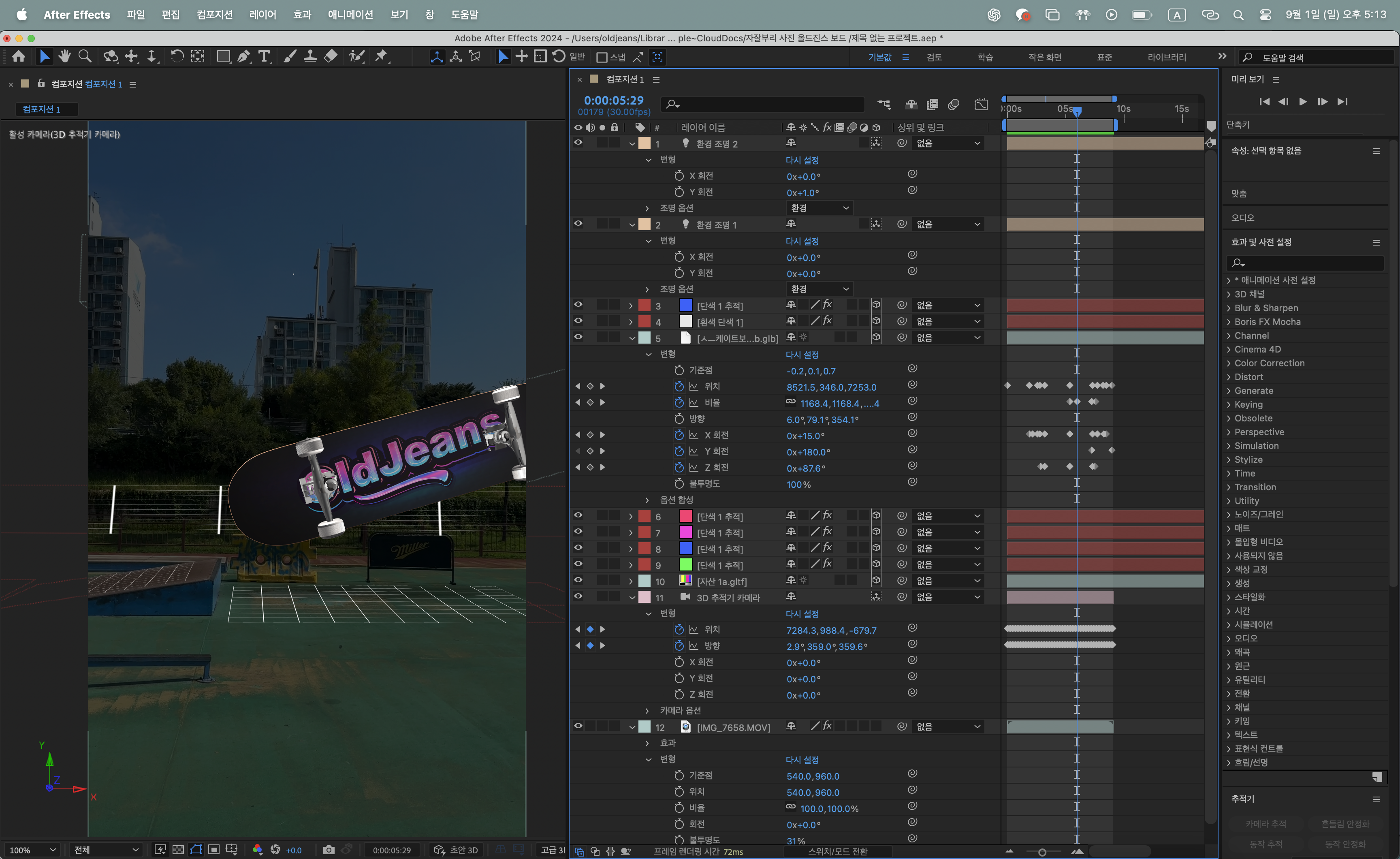The image size is (1400, 859).
Task: Click the 도움말 검색 help search field
Action: pyautogui.click(x=1317, y=58)
